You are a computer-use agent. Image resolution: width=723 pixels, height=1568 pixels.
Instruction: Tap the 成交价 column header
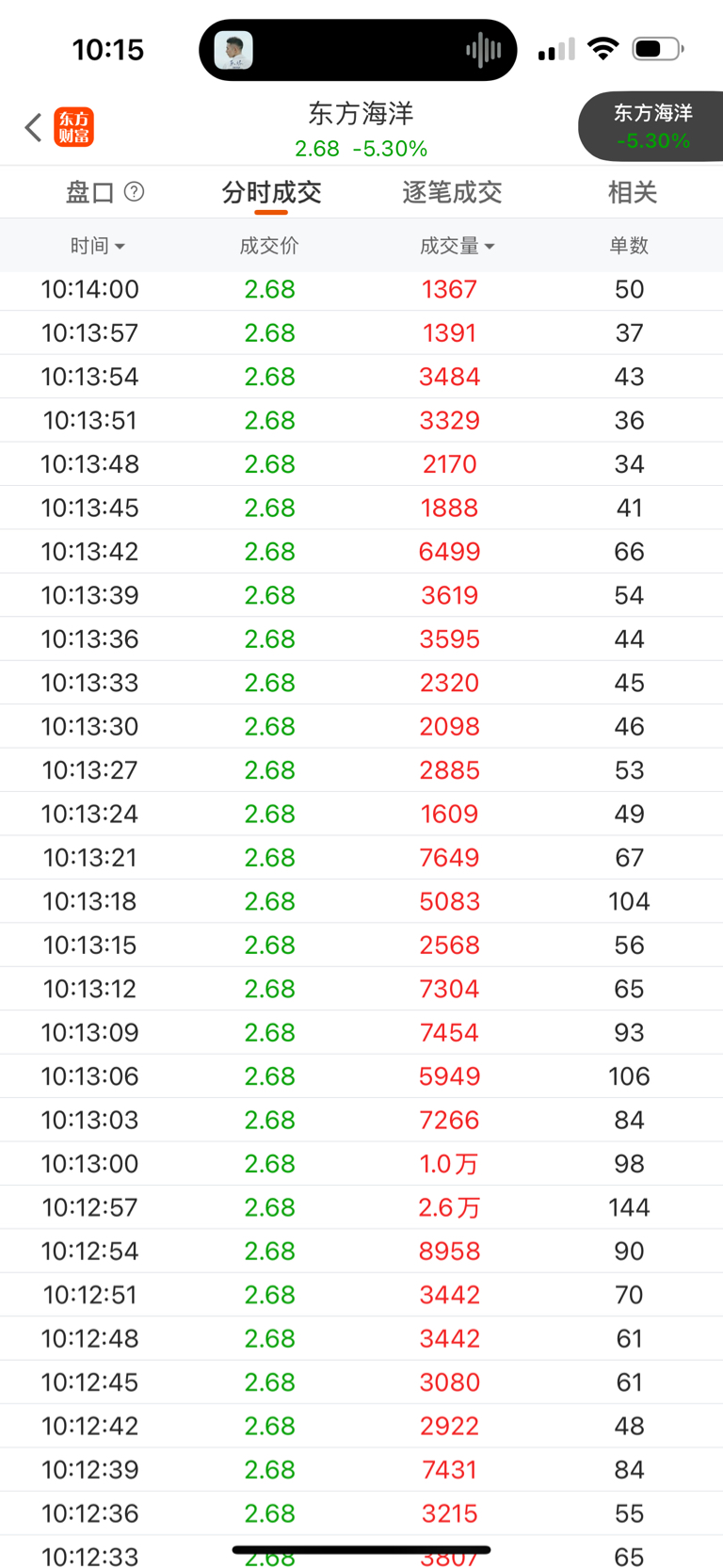[x=269, y=246]
